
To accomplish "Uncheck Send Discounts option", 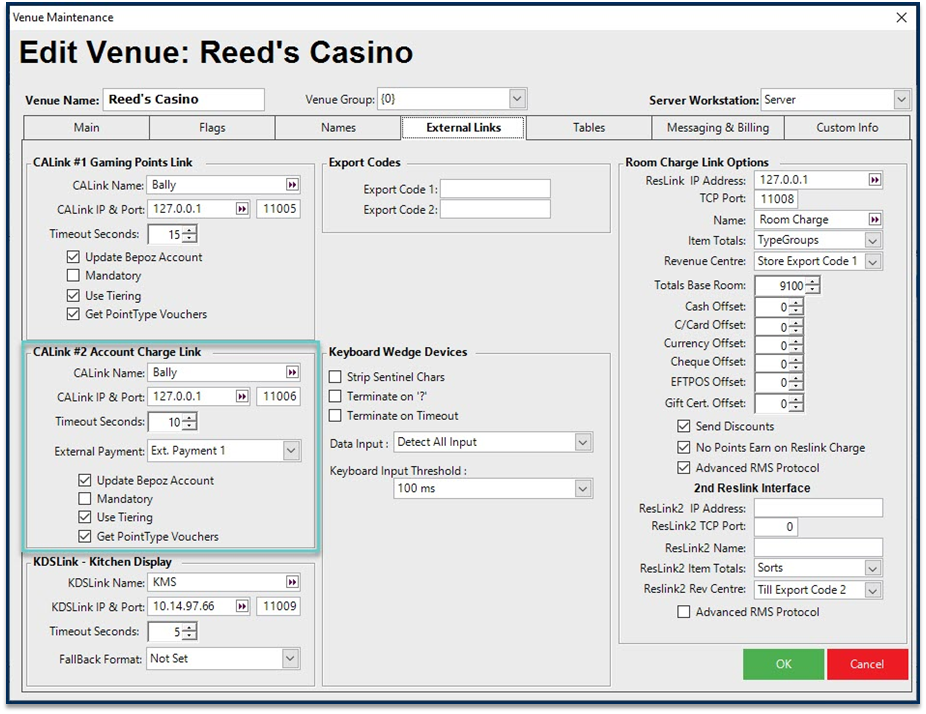I will point(684,427).
